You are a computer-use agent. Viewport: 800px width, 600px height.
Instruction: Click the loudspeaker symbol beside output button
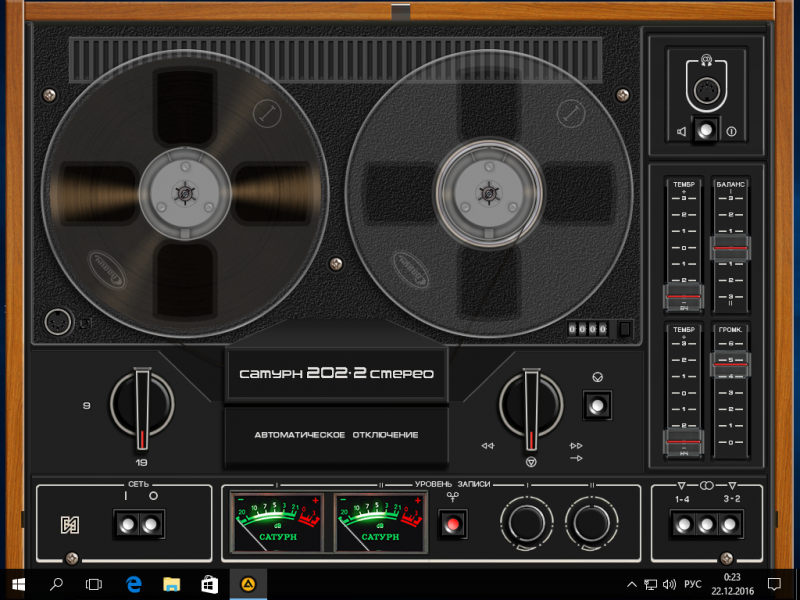682,132
